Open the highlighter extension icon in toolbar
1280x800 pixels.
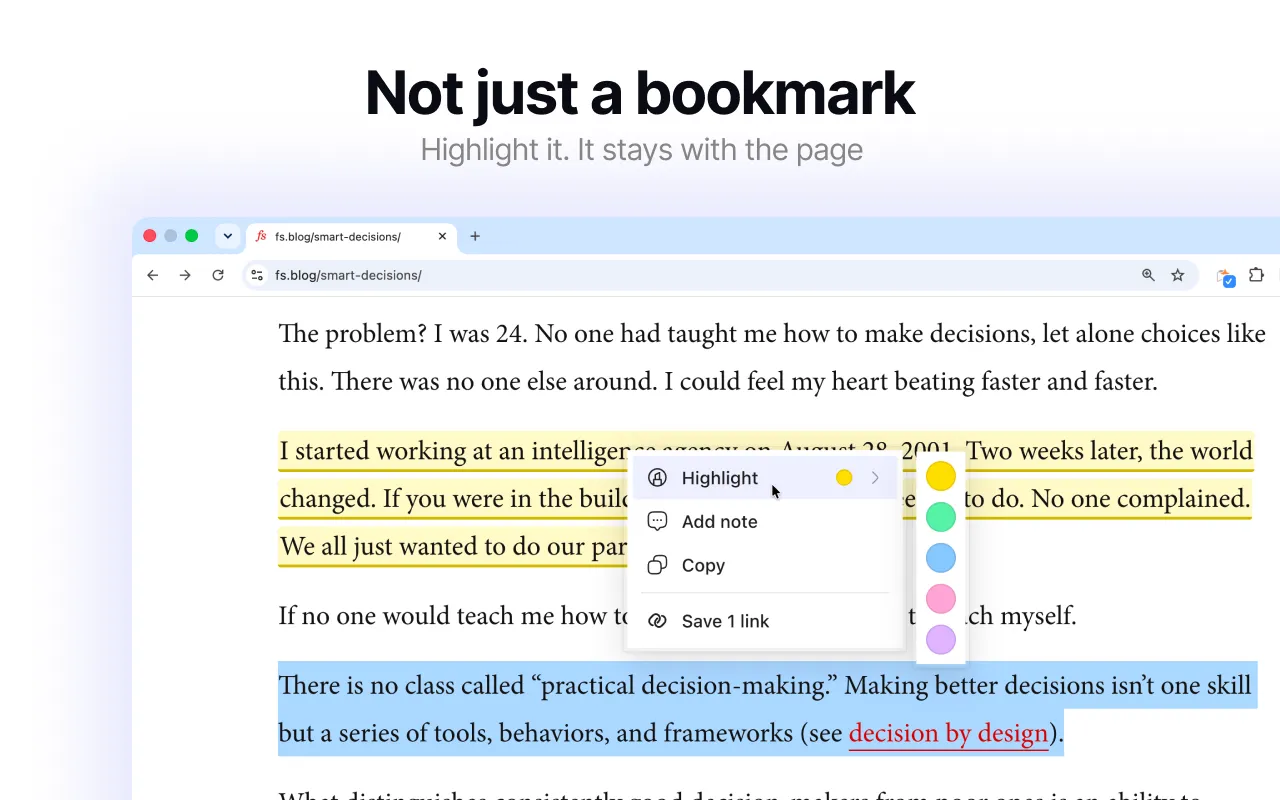click(1226, 276)
